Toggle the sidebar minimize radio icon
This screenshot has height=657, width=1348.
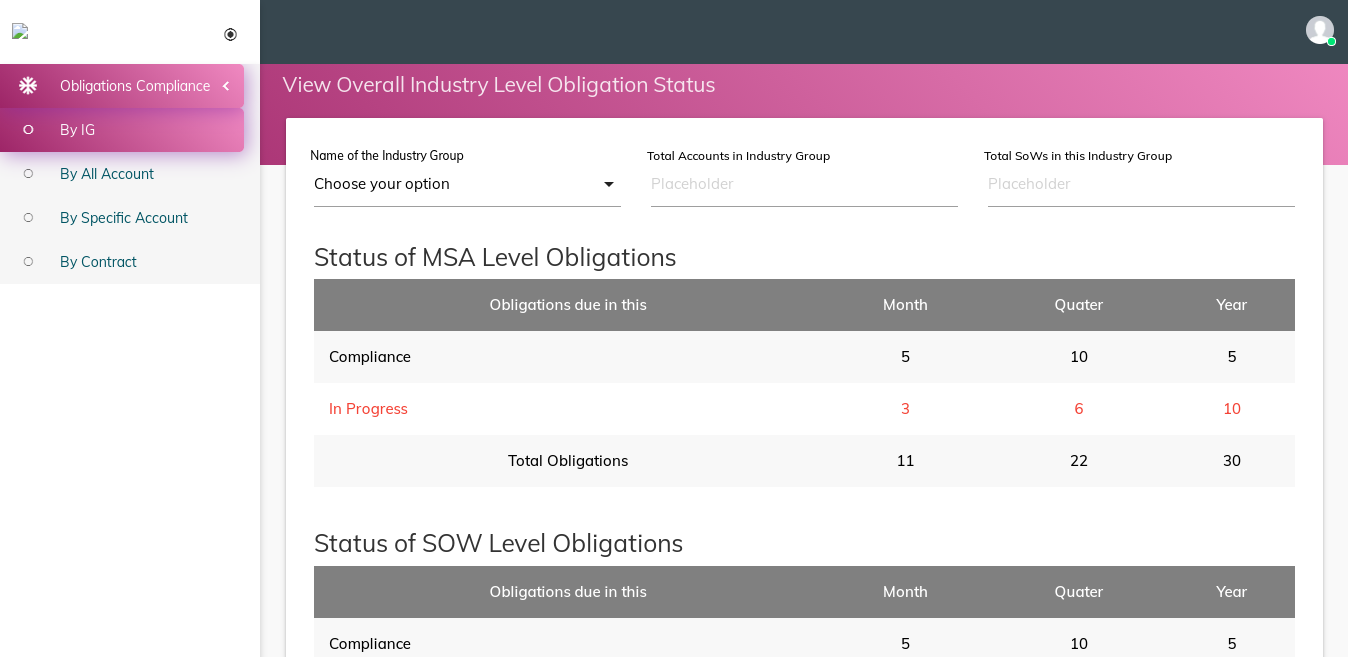tap(230, 35)
